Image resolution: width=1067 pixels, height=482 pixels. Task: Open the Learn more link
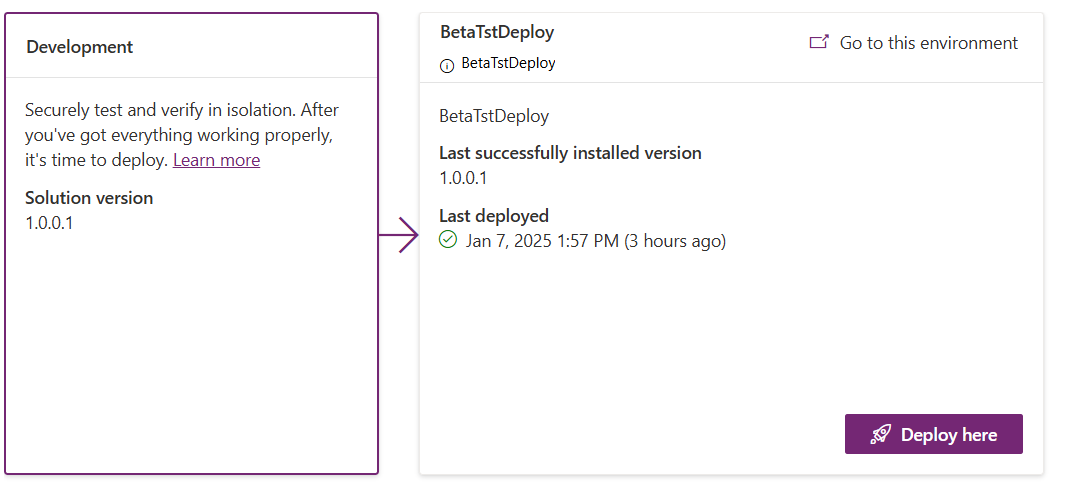216,160
